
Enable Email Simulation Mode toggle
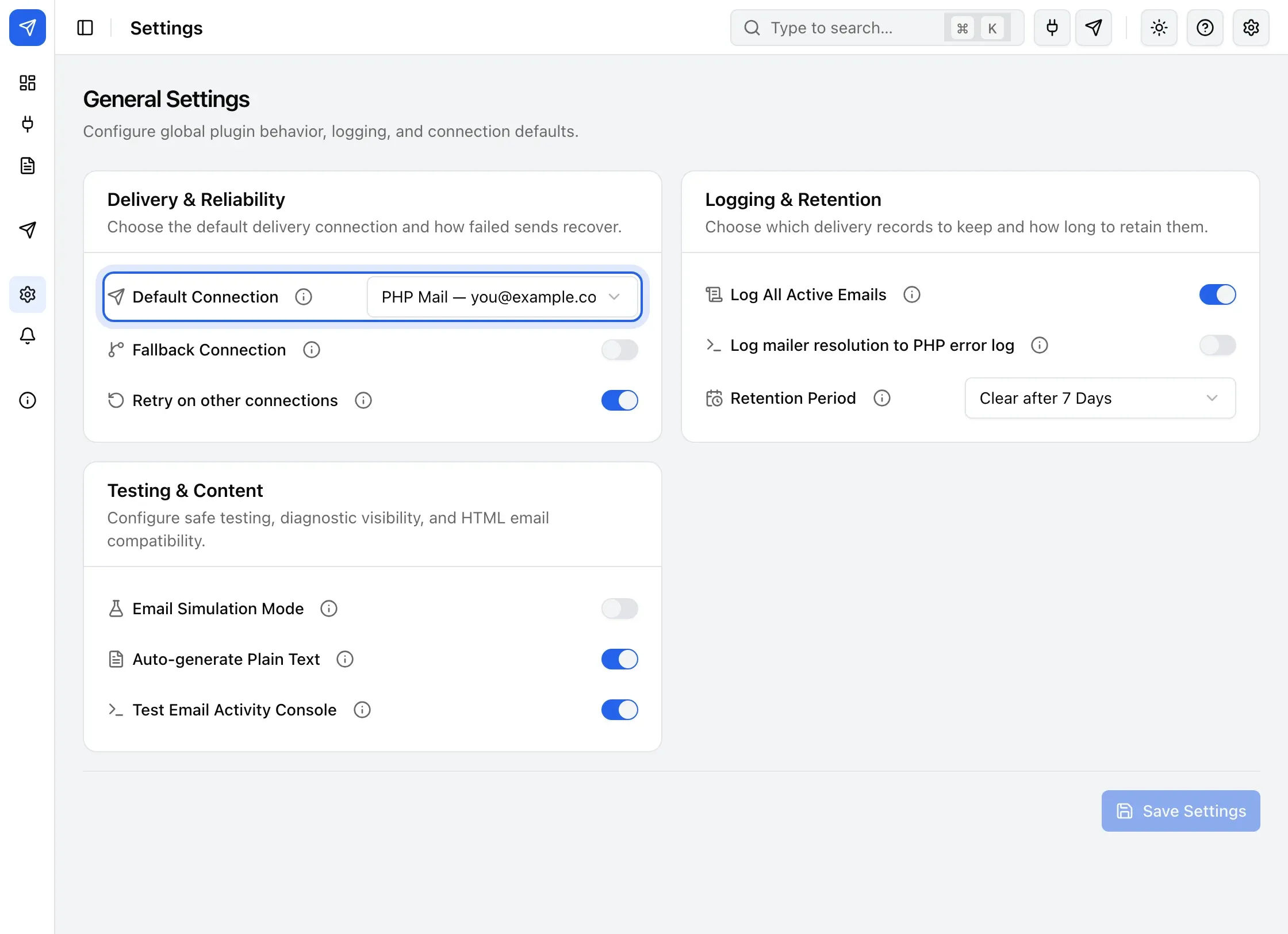(x=620, y=608)
